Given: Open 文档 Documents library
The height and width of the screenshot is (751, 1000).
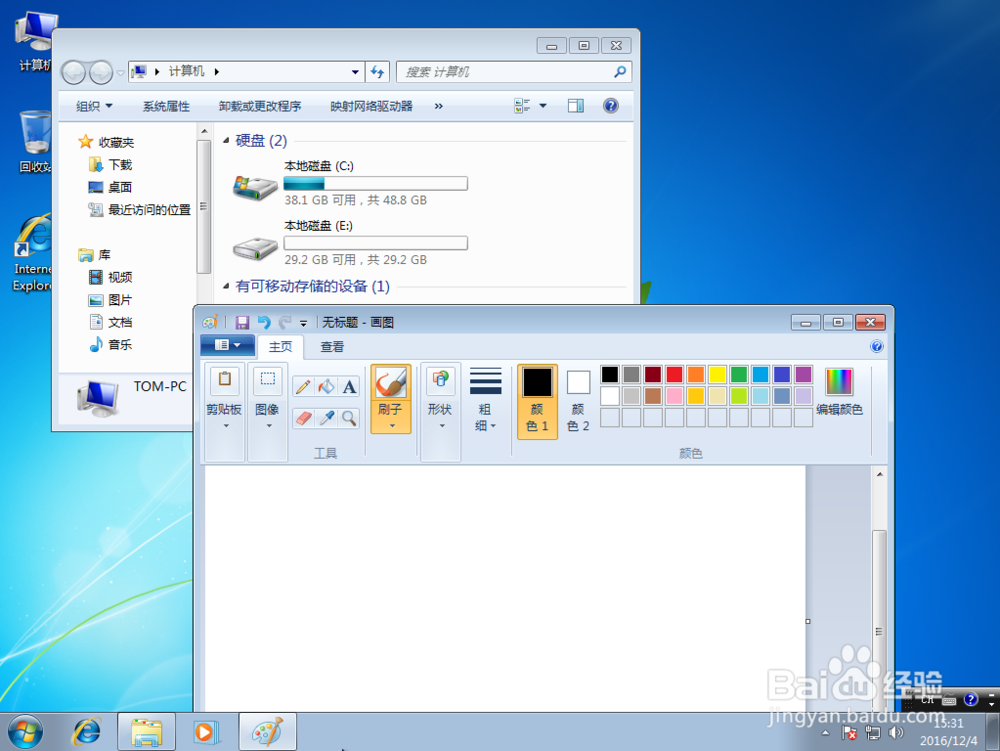Looking at the screenshot, I should tap(110, 322).
